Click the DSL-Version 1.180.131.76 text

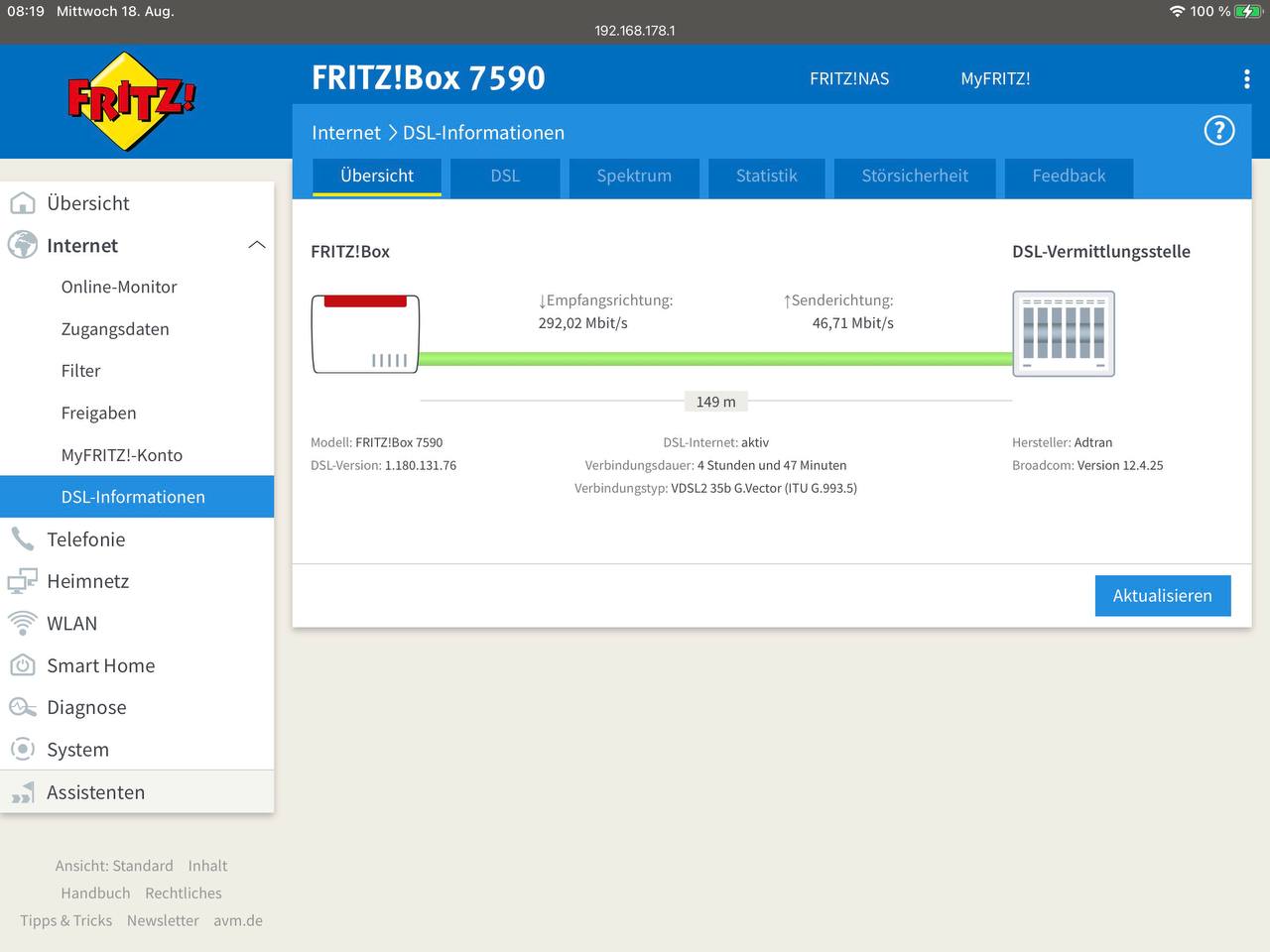[384, 465]
